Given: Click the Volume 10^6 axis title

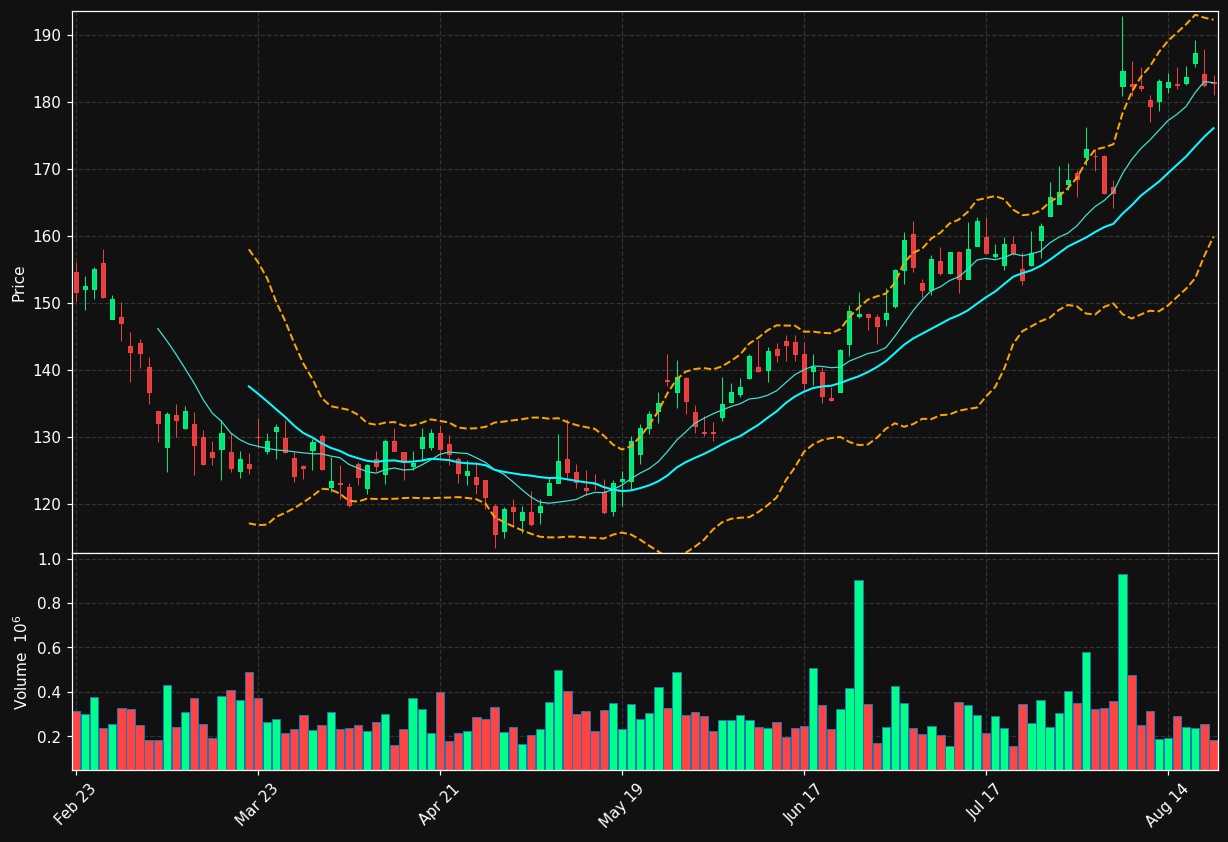Looking at the screenshot, I should click(20, 662).
